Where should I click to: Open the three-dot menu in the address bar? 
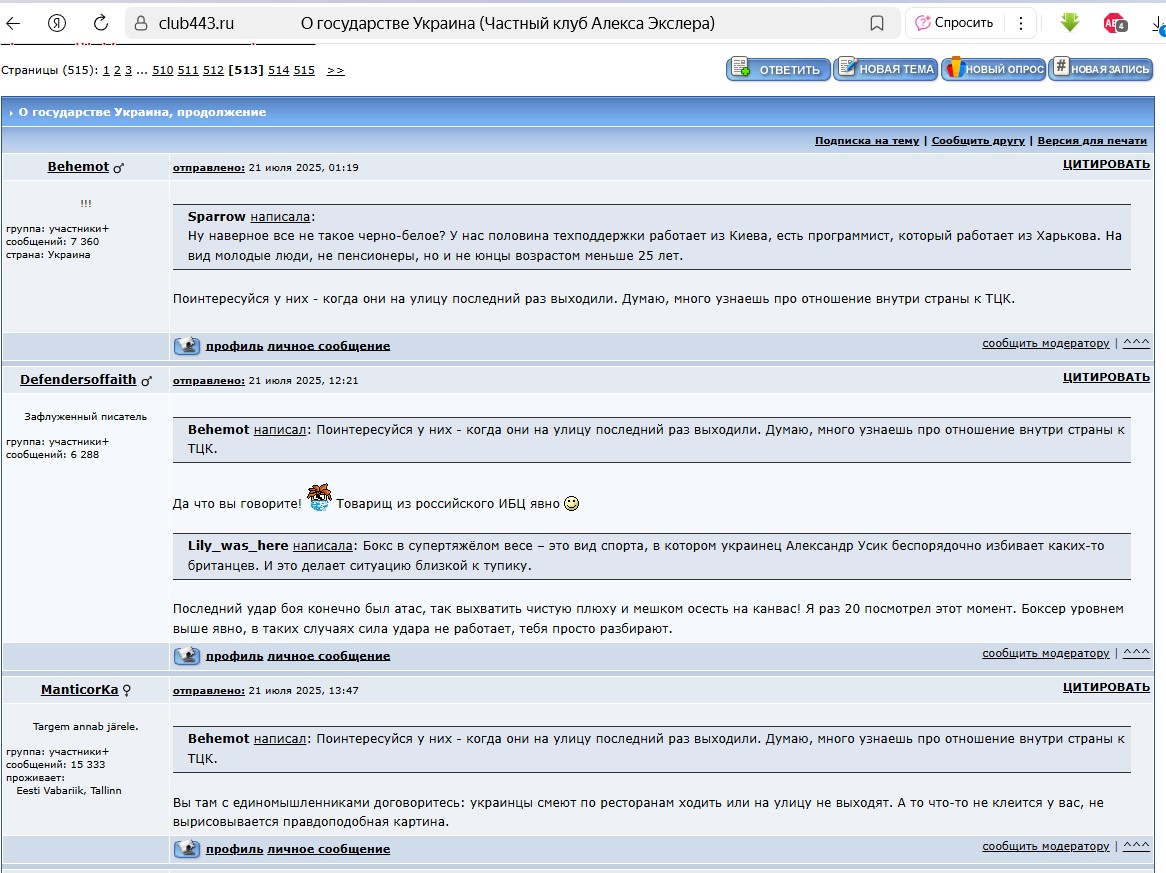1021,24
